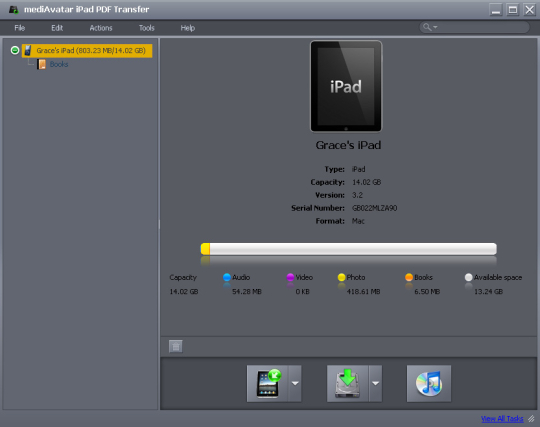
Task: Click the Version value 3.2
Action: (x=357, y=195)
